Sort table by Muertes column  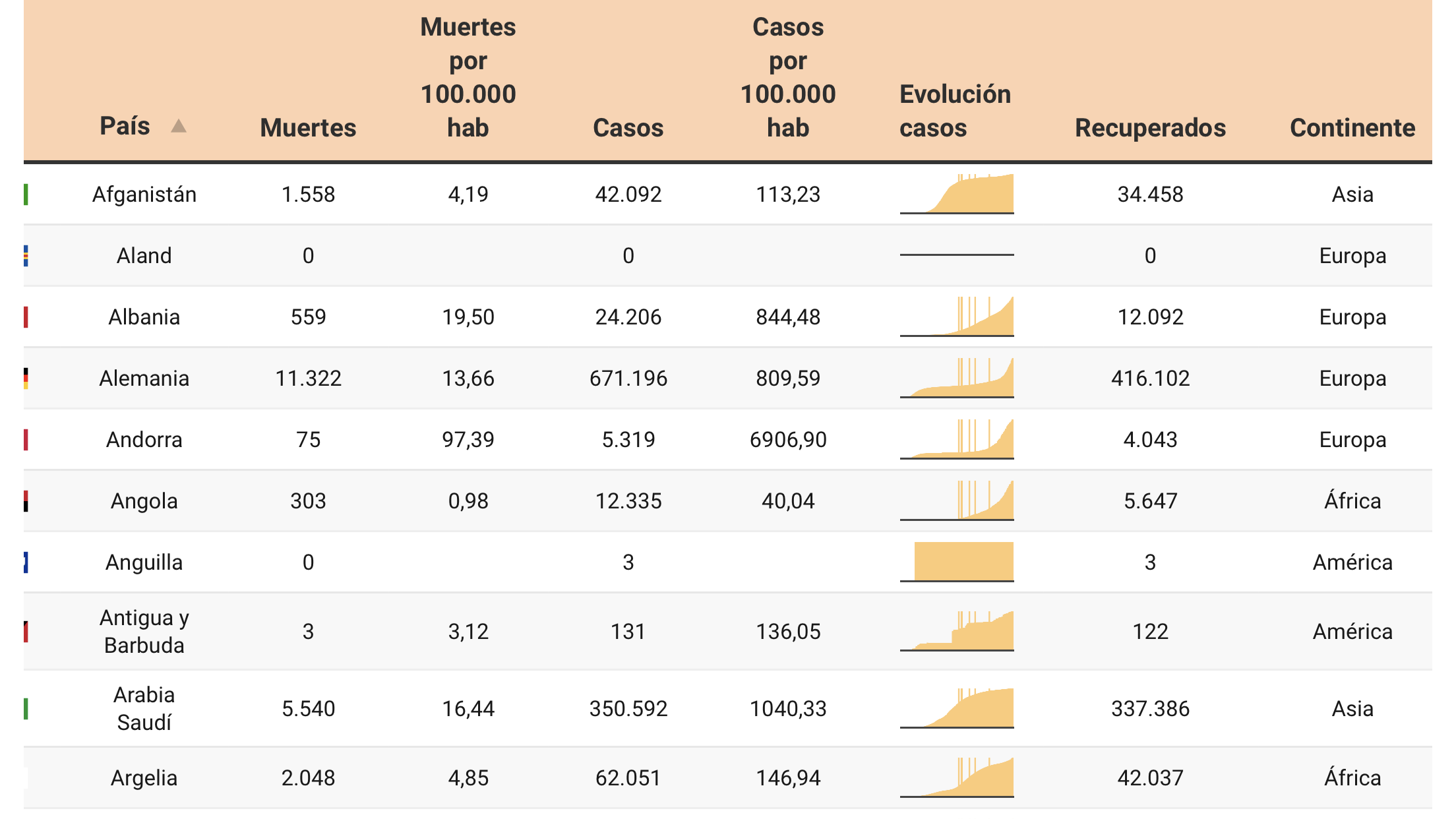pyautogui.click(x=308, y=128)
